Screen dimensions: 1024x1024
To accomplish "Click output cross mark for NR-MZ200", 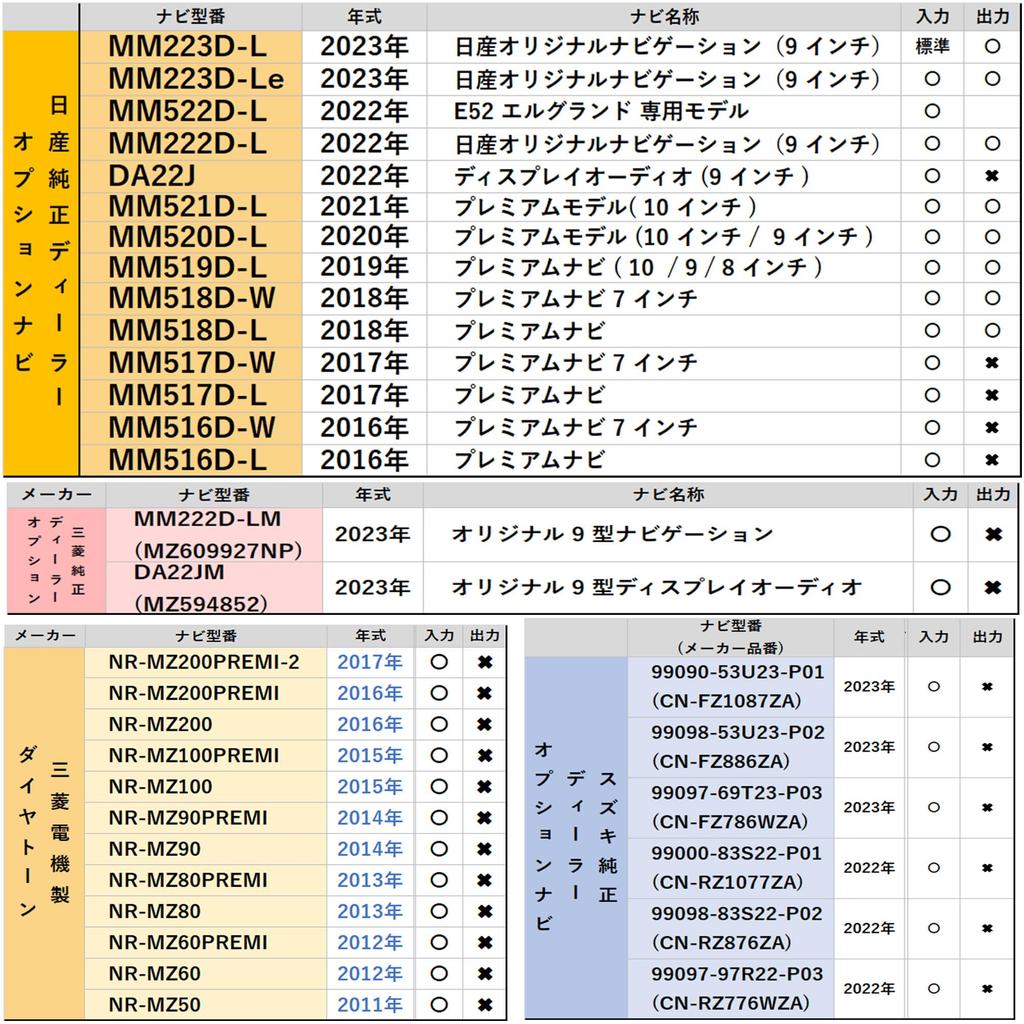I will (485, 724).
